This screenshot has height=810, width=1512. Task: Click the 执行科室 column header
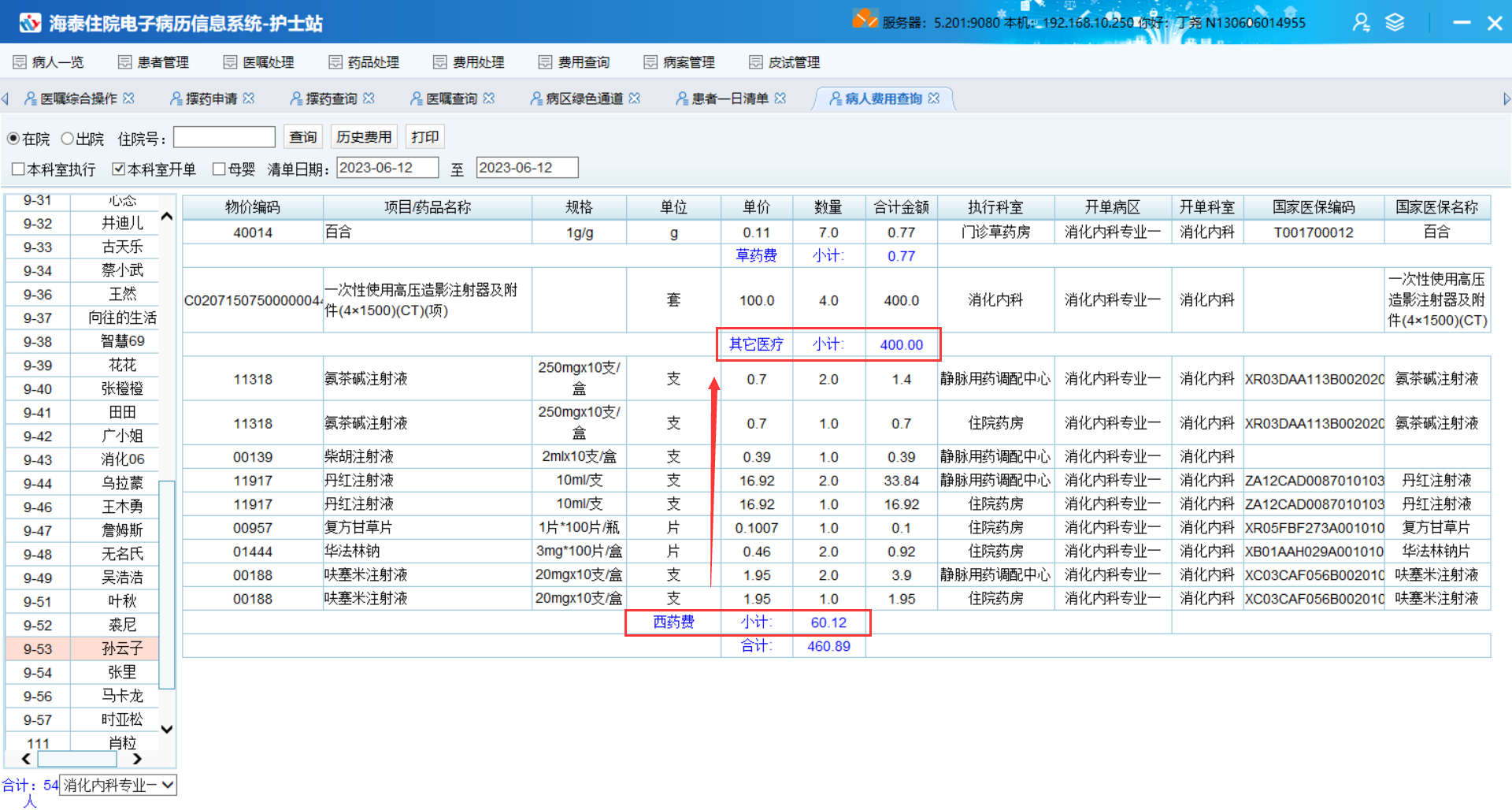click(x=996, y=207)
